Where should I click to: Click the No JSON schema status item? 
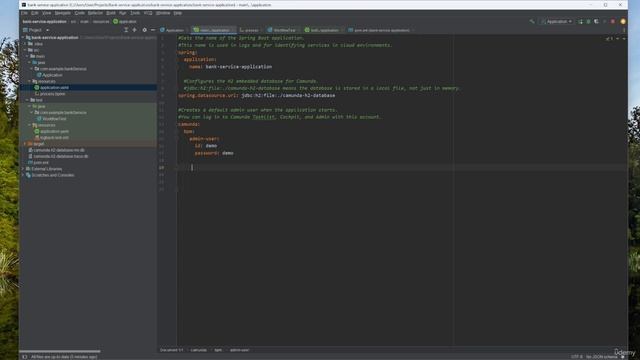point(602,357)
